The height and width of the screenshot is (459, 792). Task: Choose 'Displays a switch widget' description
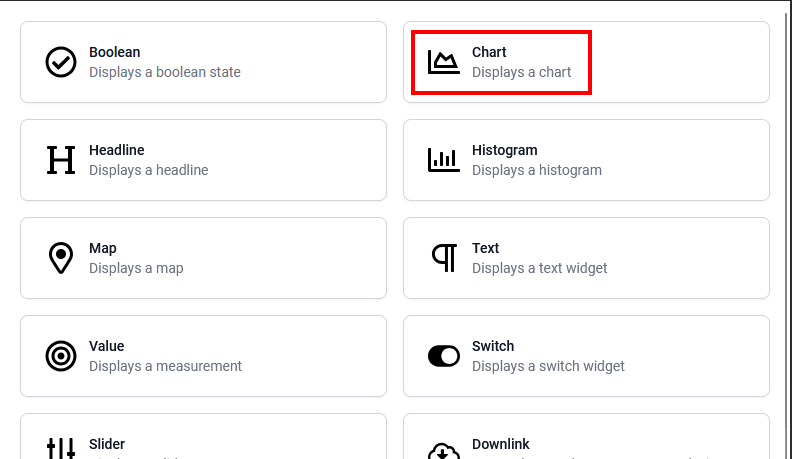548,366
